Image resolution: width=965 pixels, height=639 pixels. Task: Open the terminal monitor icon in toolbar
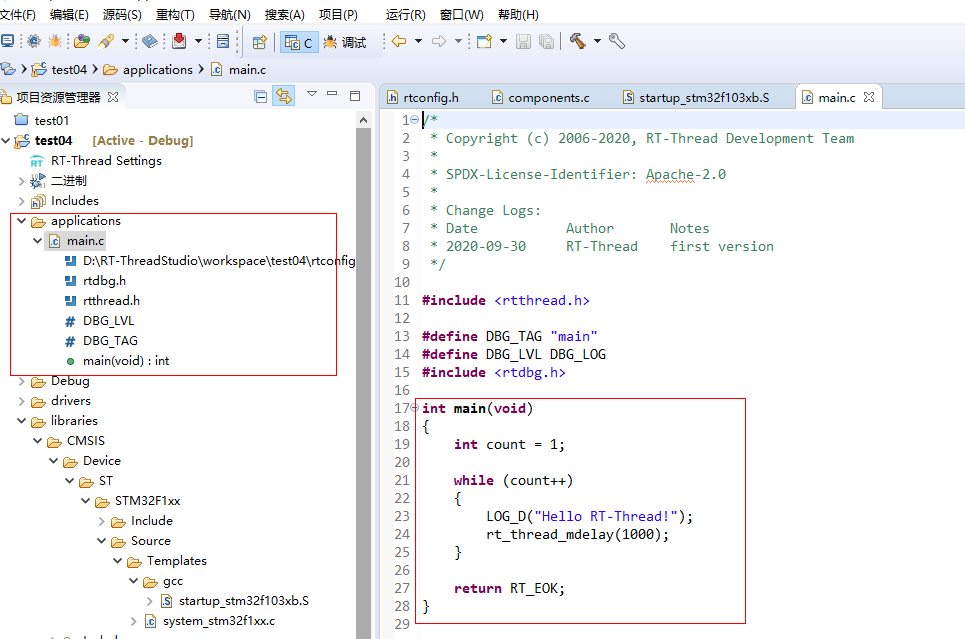coord(7,41)
